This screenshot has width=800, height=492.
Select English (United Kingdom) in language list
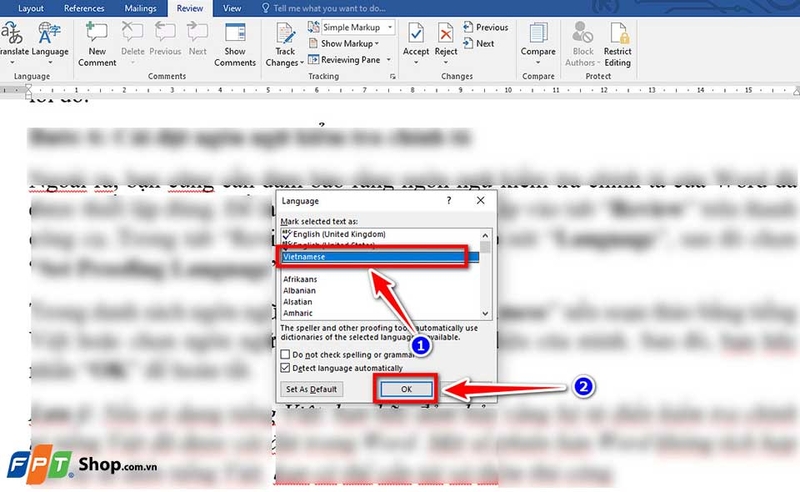[380, 234]
